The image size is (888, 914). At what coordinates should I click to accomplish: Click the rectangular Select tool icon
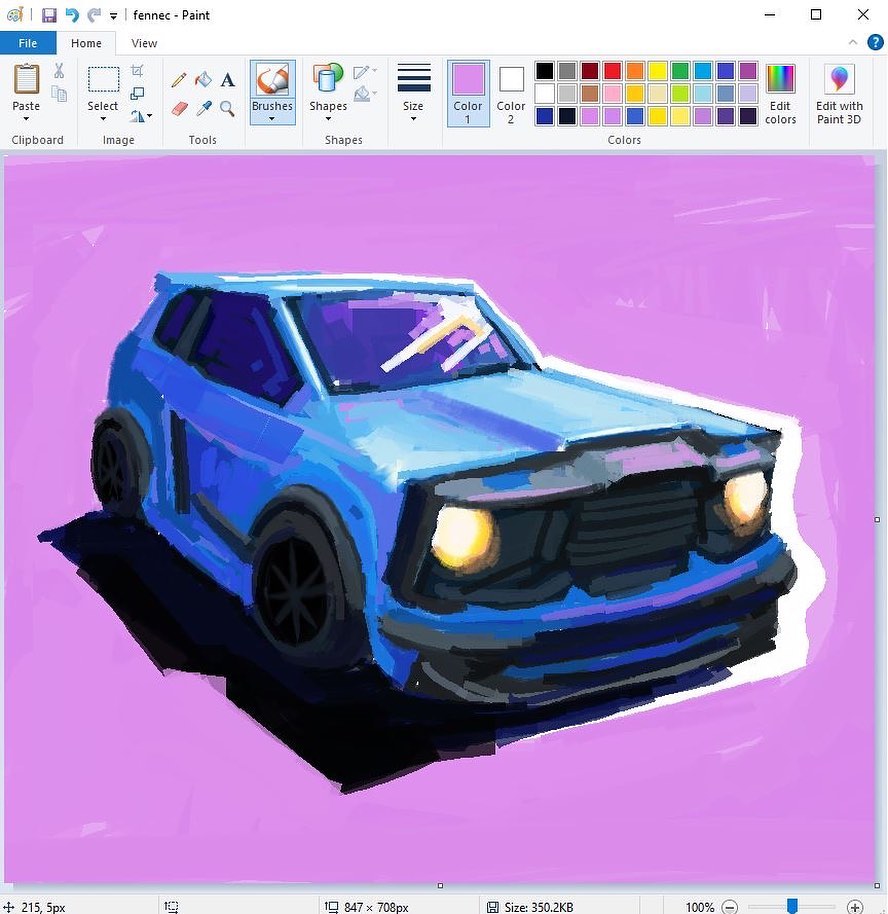(103, 79)
